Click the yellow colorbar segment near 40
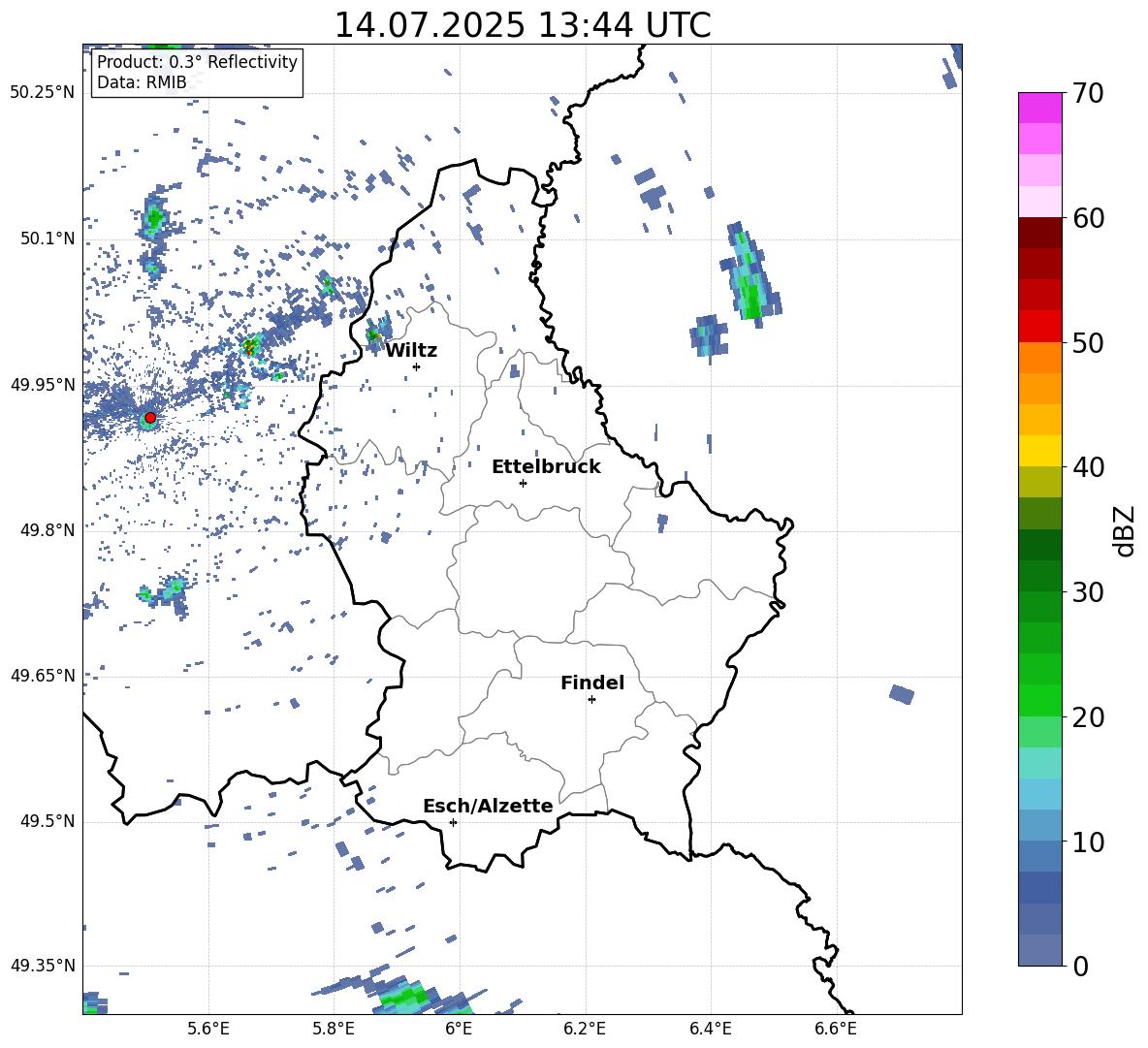 (x=1039, y=452)
